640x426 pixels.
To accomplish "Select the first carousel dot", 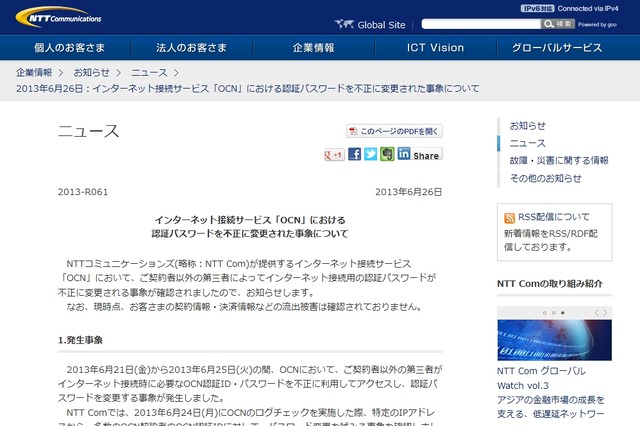I will coord(544,313).
